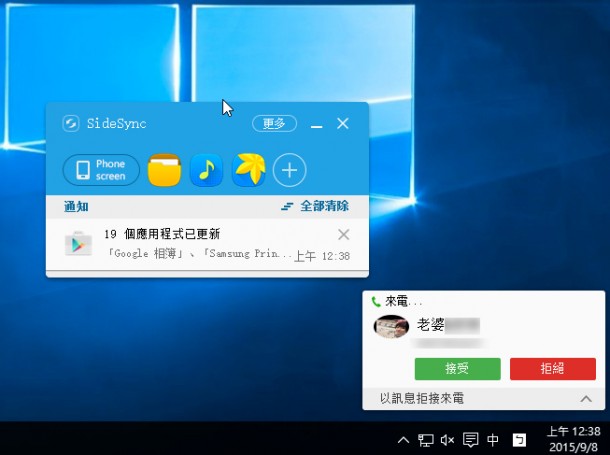Click the muted volume speaker icon
Screen dimensions: 610x455
click(447, 440)
